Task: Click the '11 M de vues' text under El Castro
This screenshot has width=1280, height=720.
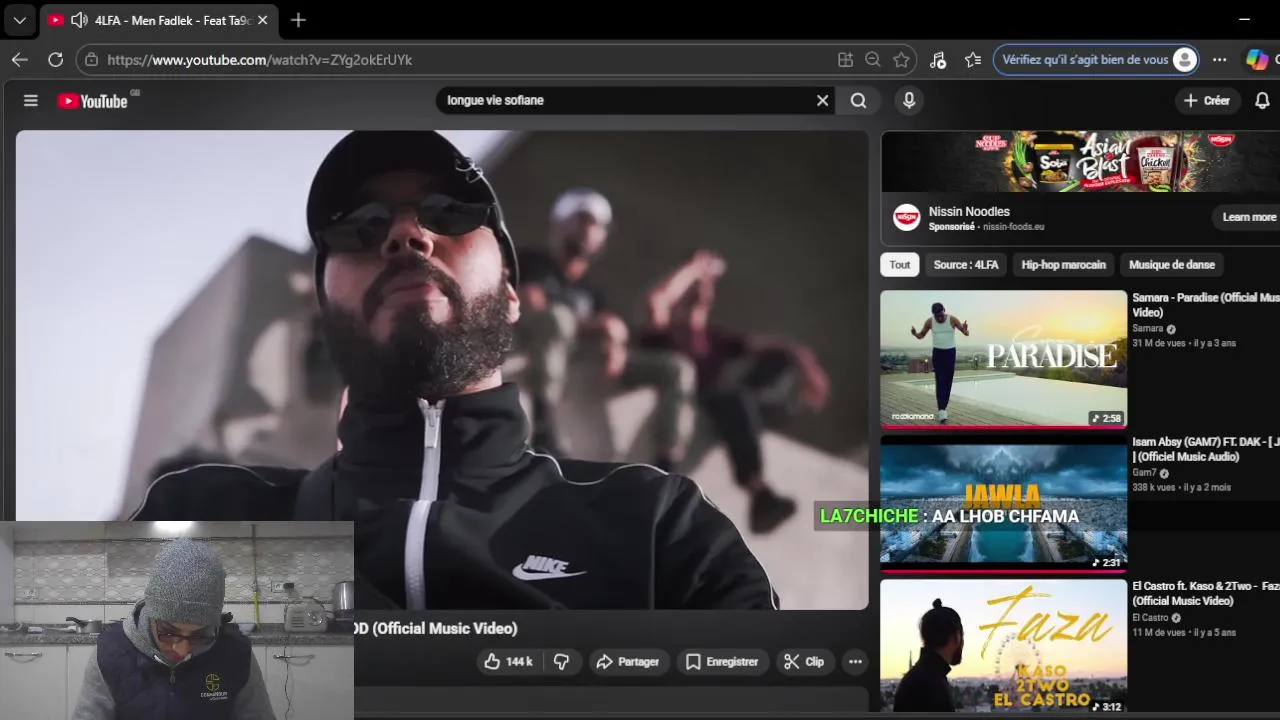Action: [1158, 632]
